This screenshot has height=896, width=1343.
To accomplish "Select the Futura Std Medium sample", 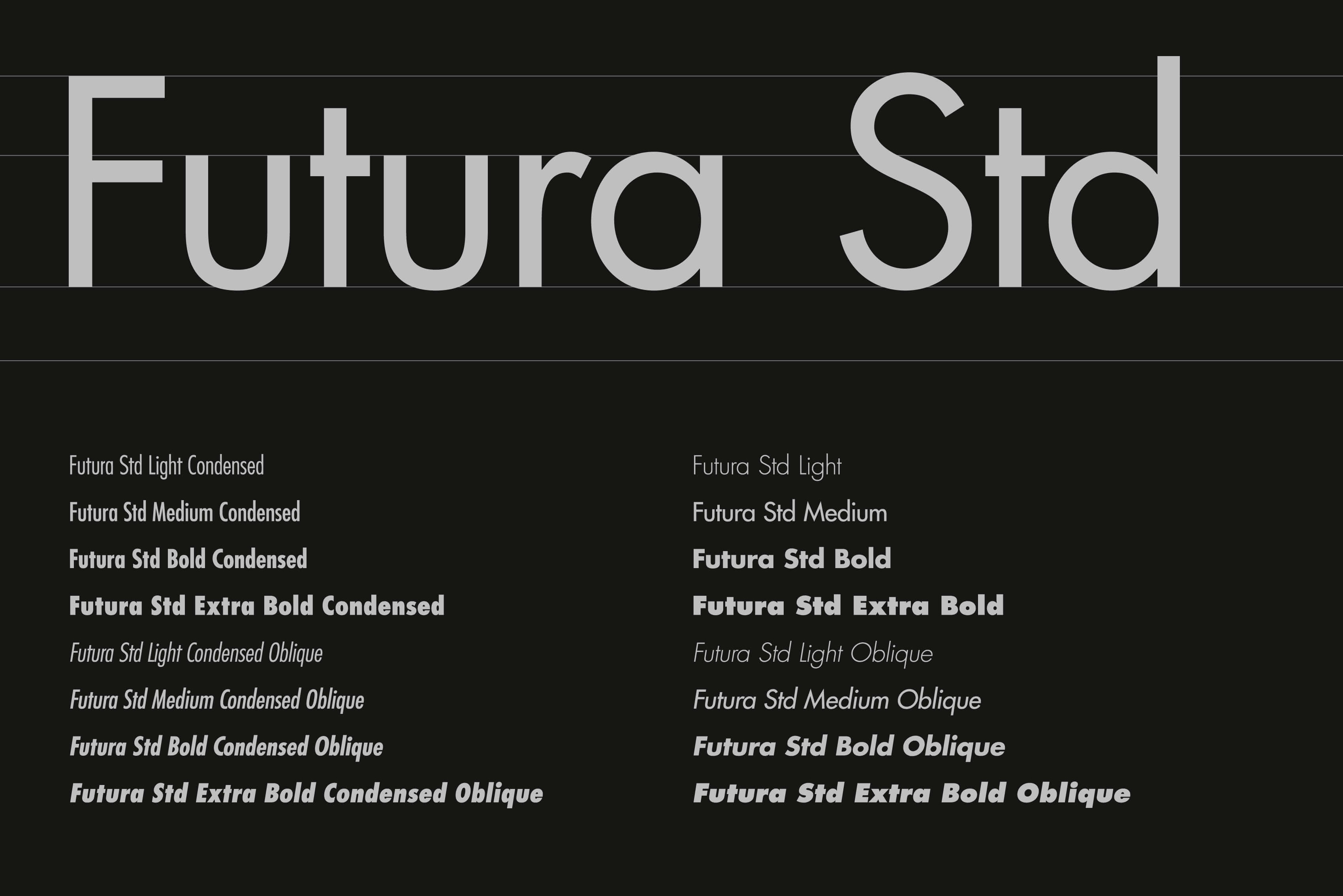I will pos(790,512).
